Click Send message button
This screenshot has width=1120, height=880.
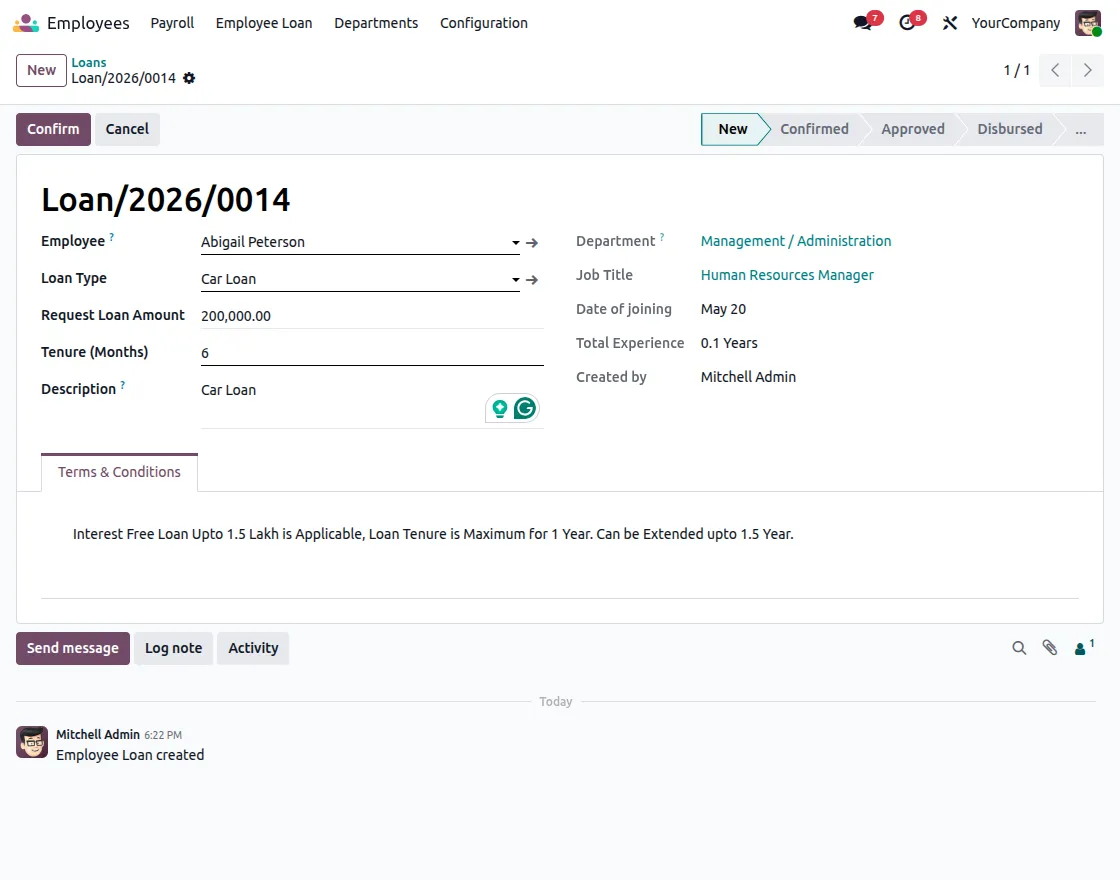click(x=73, y=648)
